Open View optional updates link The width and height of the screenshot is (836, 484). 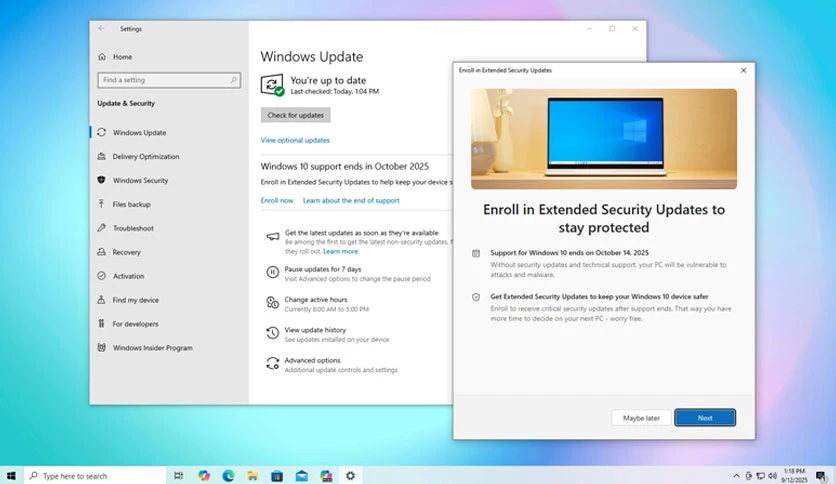pyautogui.click(x=295, y=140)
